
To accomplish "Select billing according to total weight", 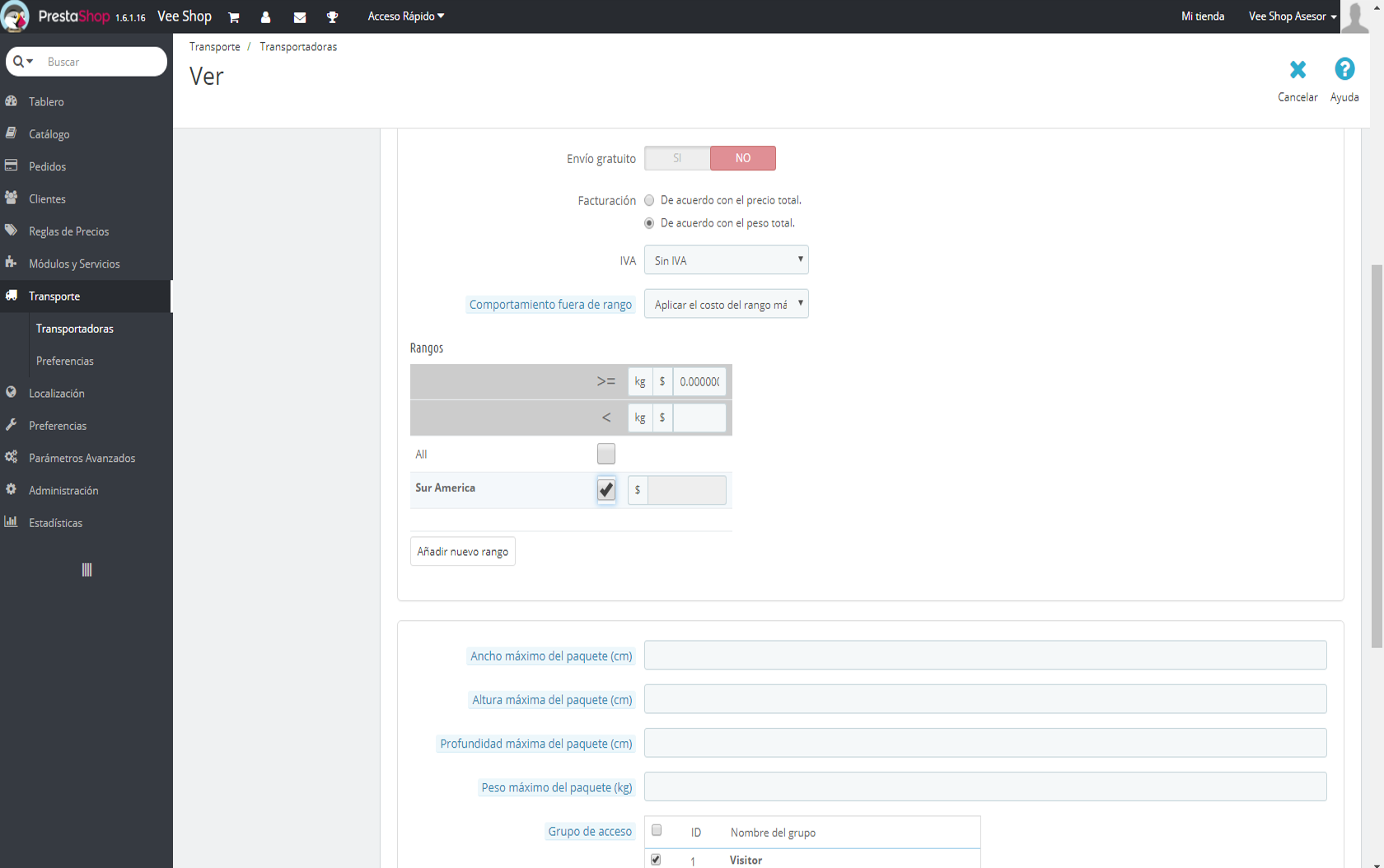I will point(649,223).
